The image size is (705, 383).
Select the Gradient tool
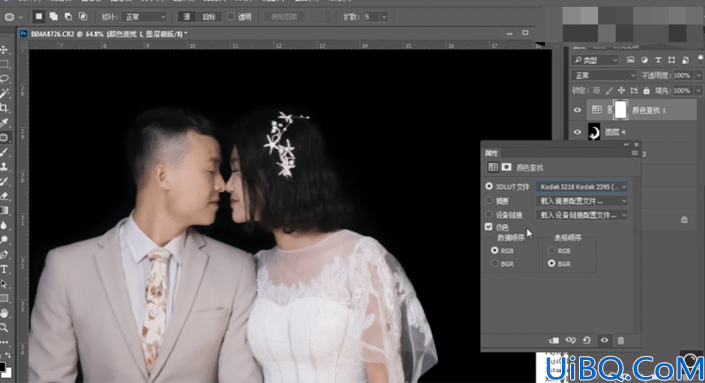pyautogui.click(x=4, y=210)
